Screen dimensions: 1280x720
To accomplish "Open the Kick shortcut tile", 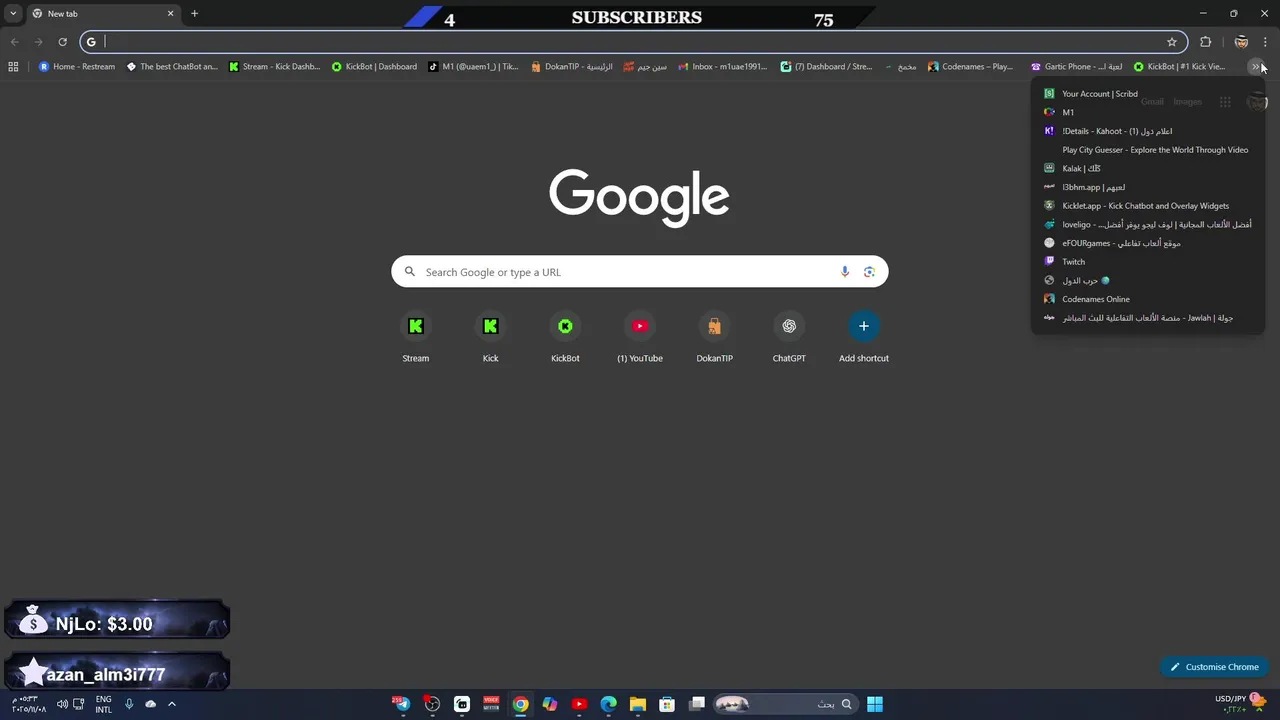I will point(490,338).
